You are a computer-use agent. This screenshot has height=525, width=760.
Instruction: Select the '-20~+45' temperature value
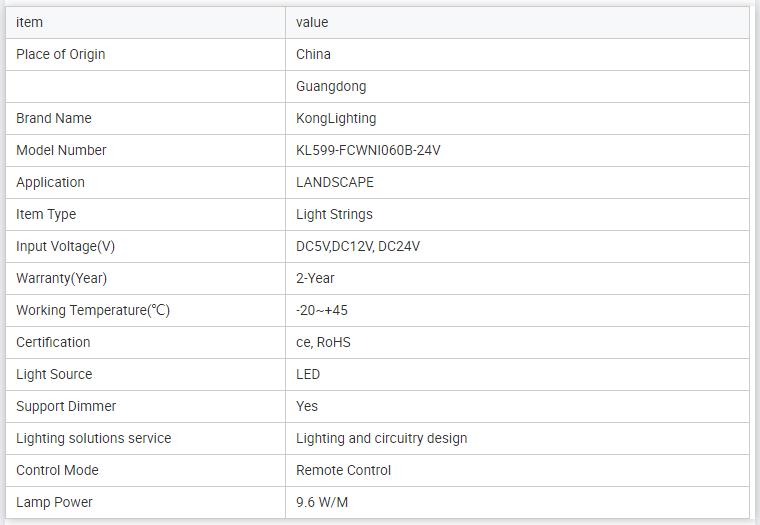click(x=322, y=310)
